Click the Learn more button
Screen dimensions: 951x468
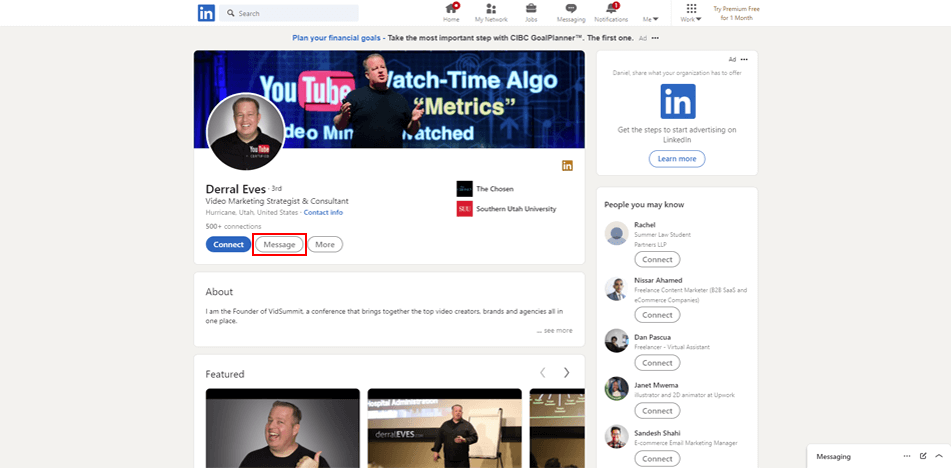[677, 159]
